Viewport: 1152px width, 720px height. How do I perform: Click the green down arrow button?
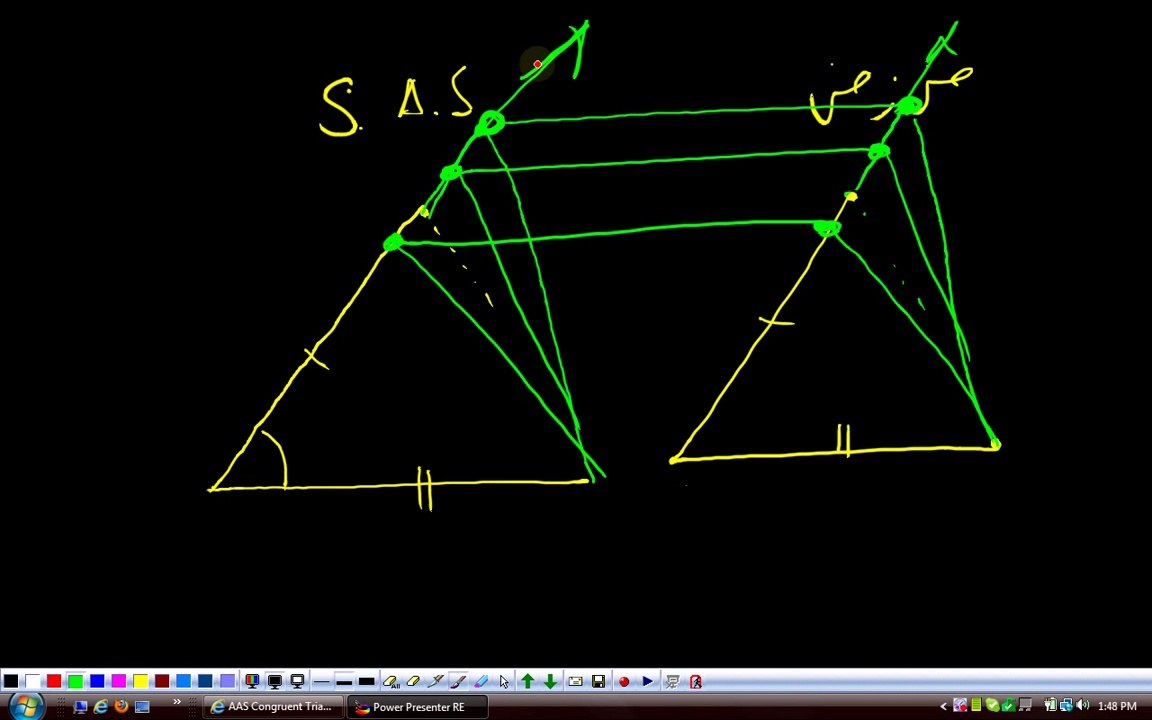tap(550, 682)
